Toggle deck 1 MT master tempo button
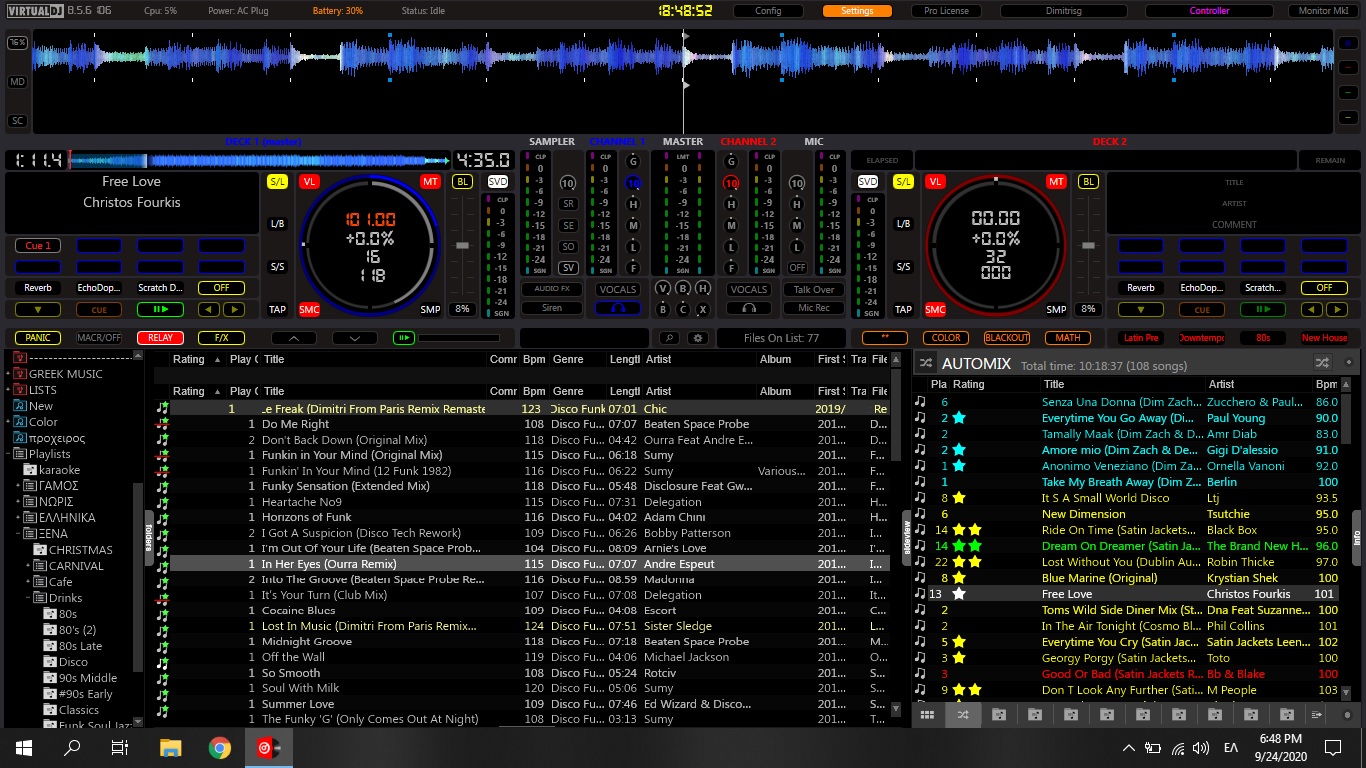The height and width of the screenshot is (768, 1366). [430, 181]
